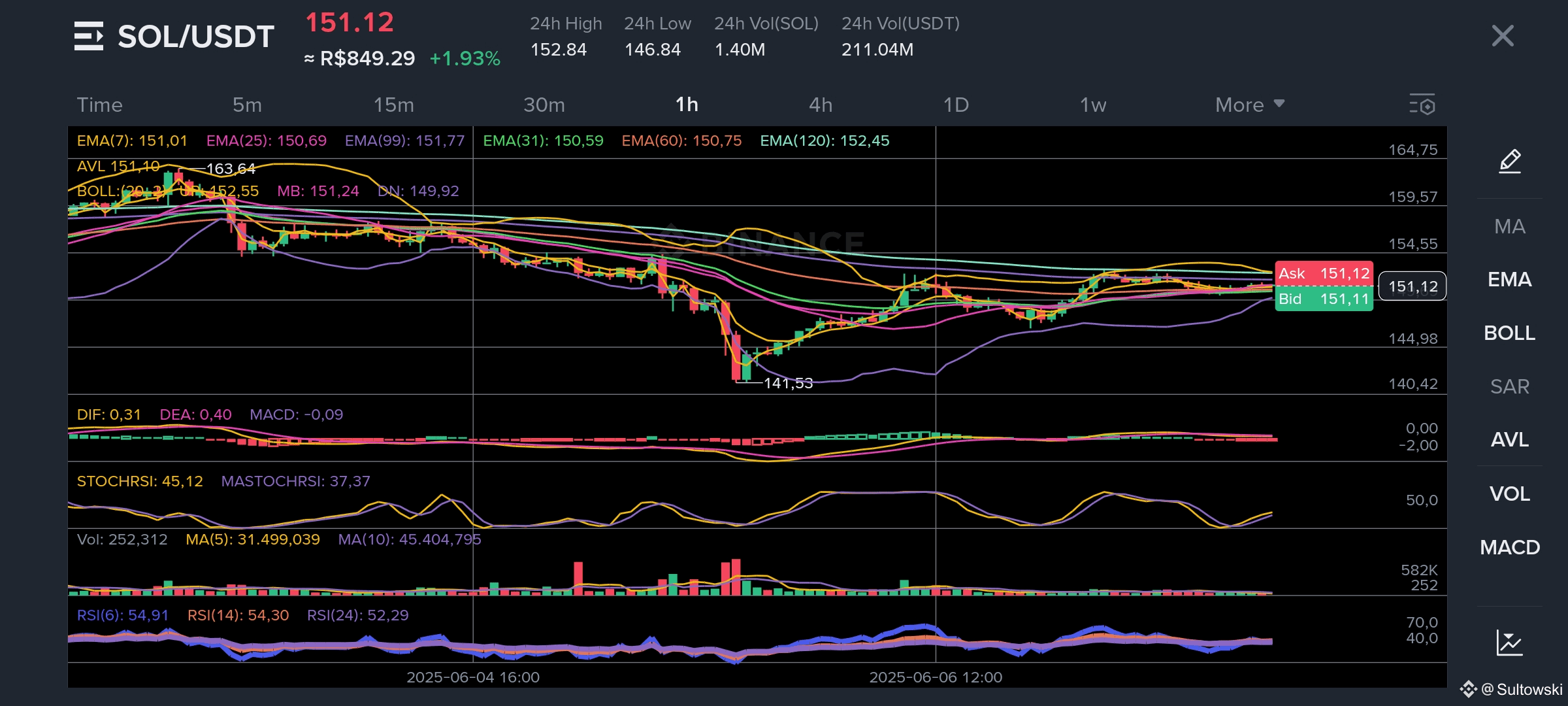Viewport: 1568px width, 706px height.
Task: Toggle the EMA indicator off
Action: pyautogui.click(x=1509, y=280)
